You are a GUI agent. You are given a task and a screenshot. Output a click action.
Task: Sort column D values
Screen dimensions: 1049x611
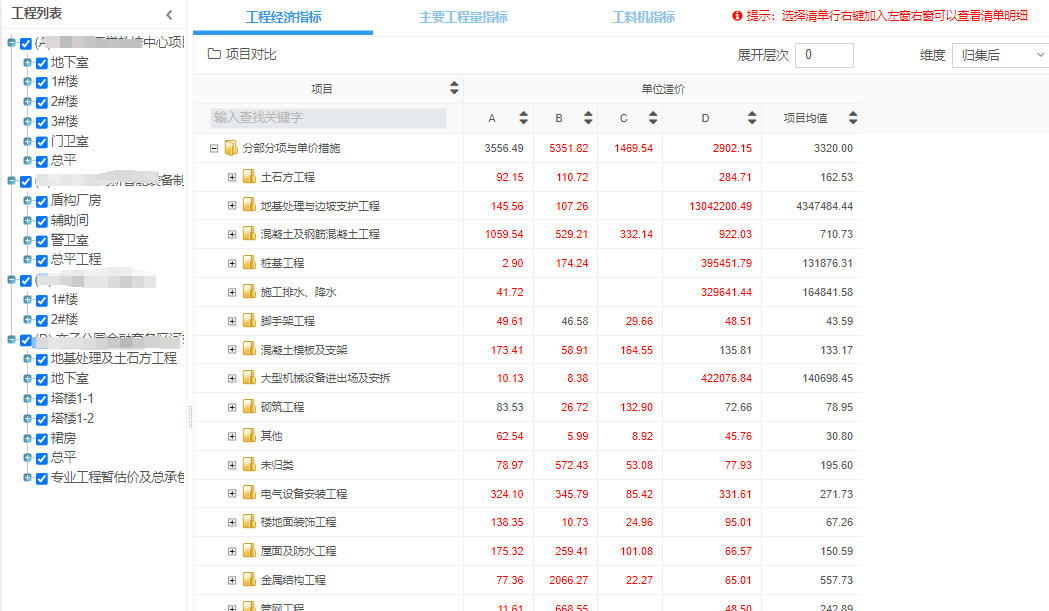752,118
